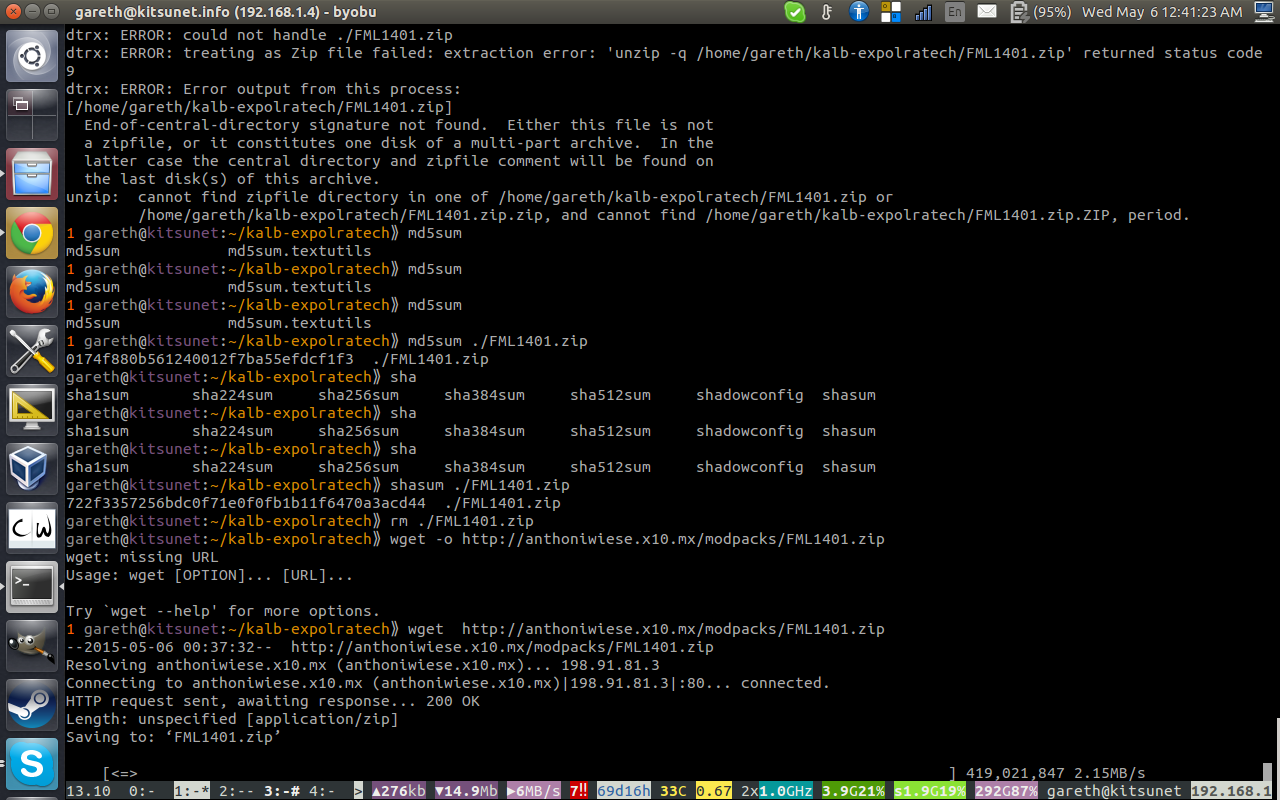
Task: Click the '292G87%' disk usage entry
Action: (1007, 791)
